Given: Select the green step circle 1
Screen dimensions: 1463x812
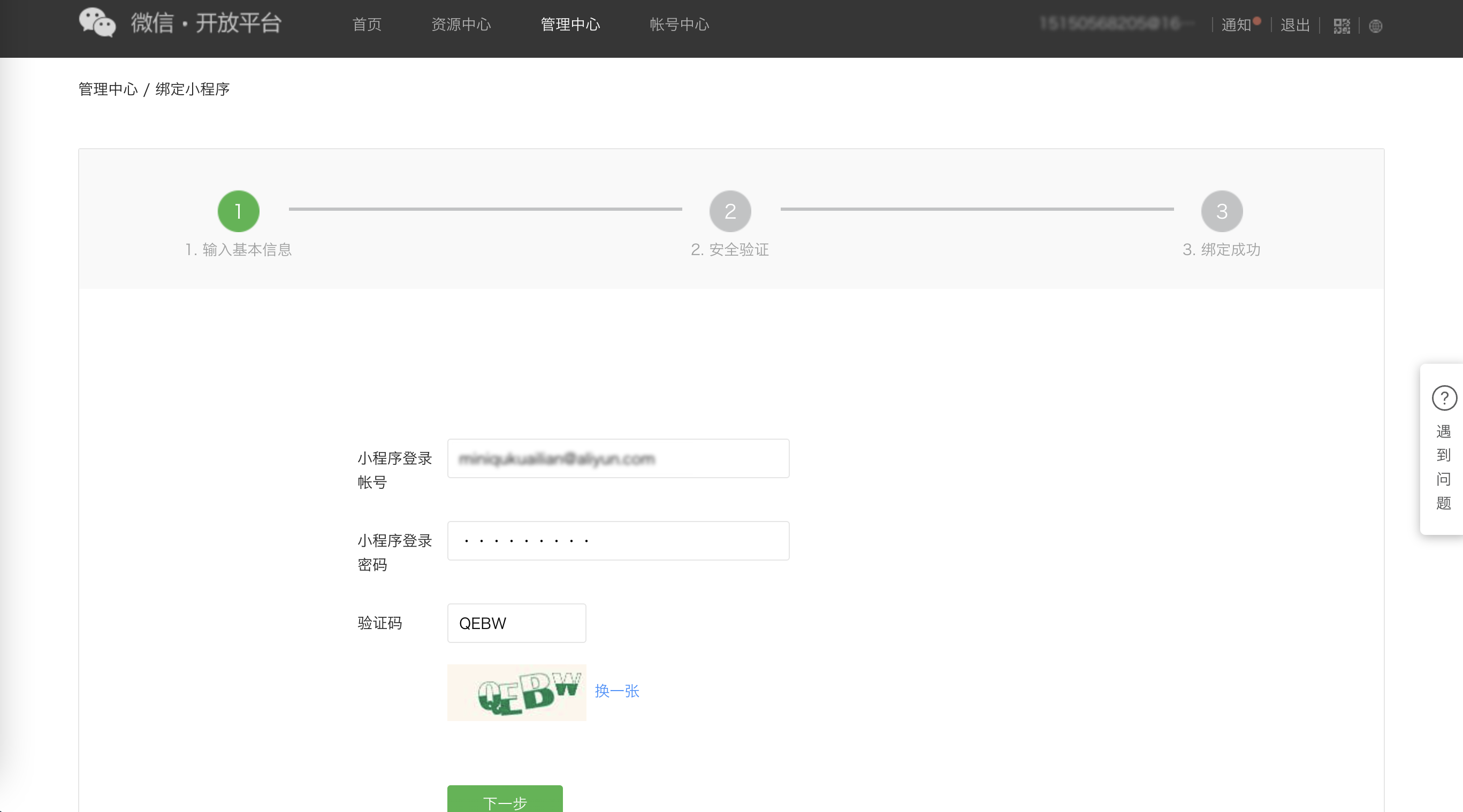Looking at the screenshot, I should (x=238, y=211).
